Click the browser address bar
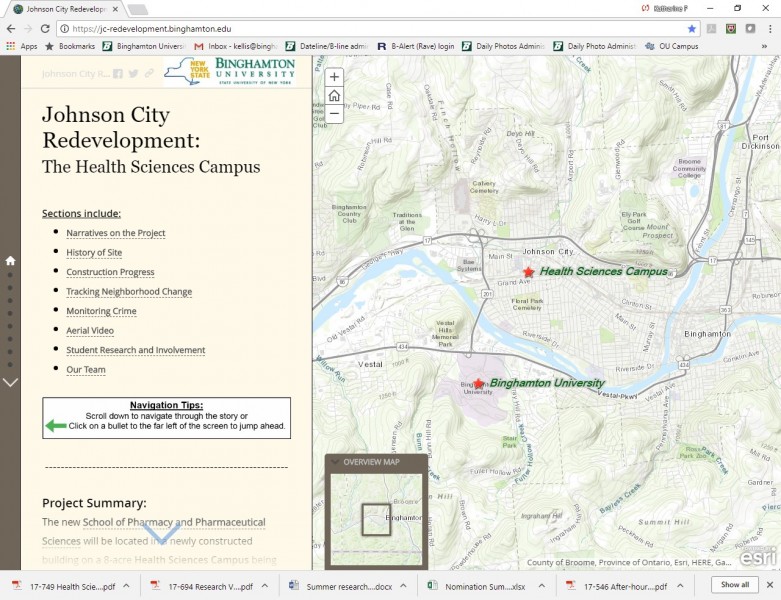781x600 pixels. [x=370, y=29]
